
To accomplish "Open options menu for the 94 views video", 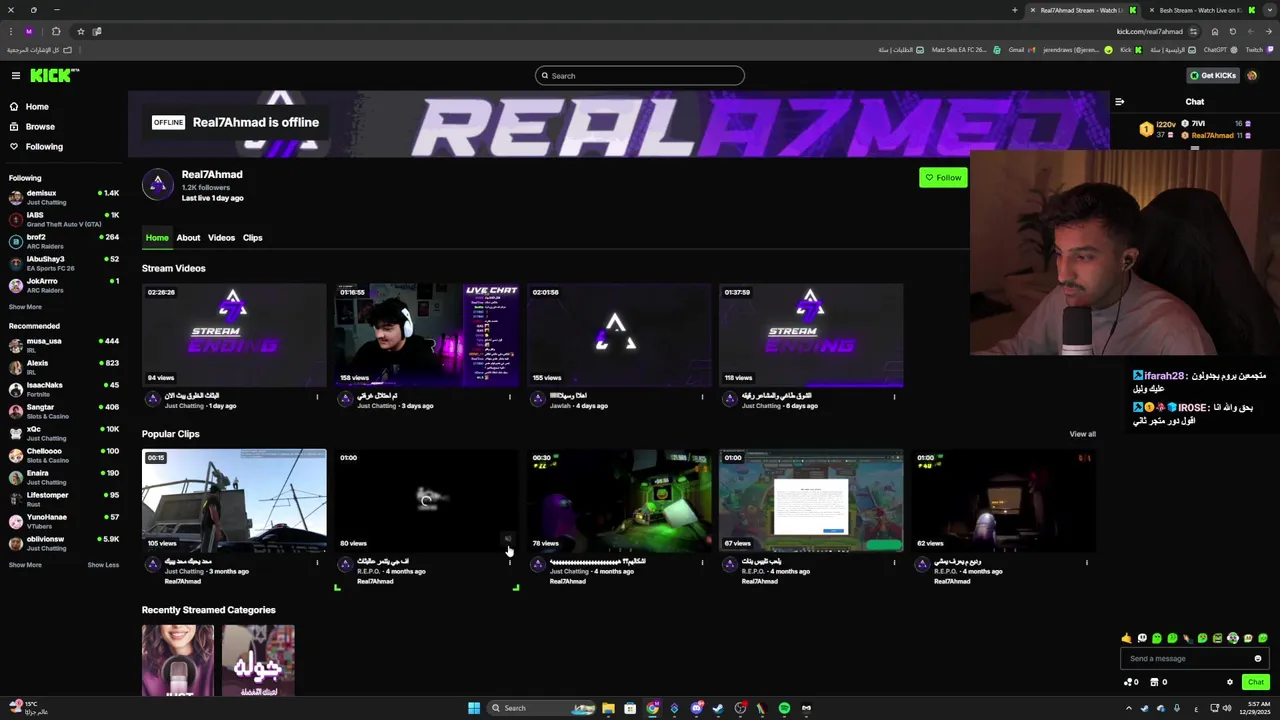I will [x=317, y=397].
